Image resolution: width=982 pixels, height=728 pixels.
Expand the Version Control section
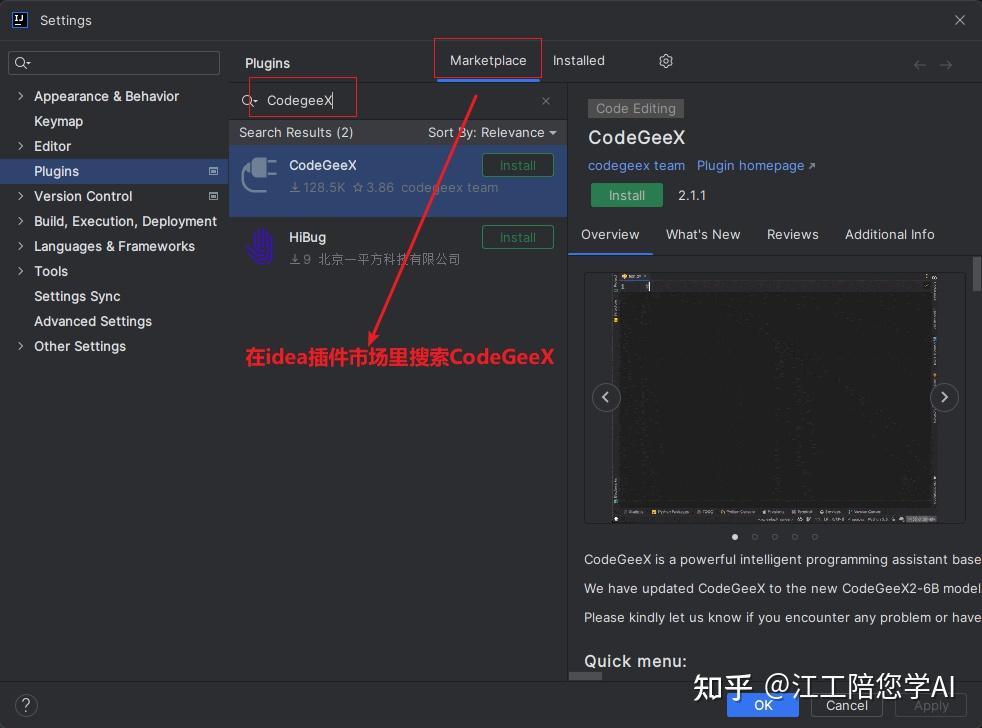click(21, 196)
